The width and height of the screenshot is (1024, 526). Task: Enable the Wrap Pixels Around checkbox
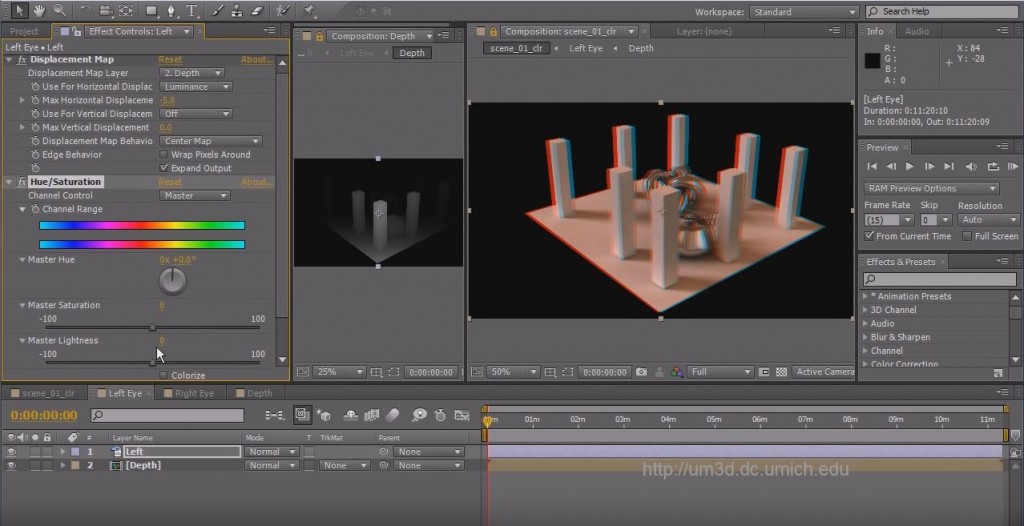coord(164,155)
